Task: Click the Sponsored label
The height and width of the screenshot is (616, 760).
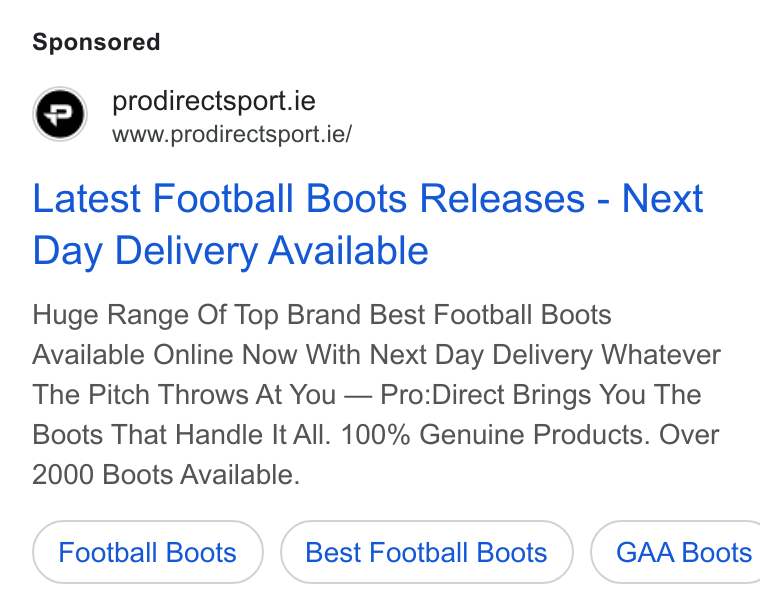Action: (96, 42)
